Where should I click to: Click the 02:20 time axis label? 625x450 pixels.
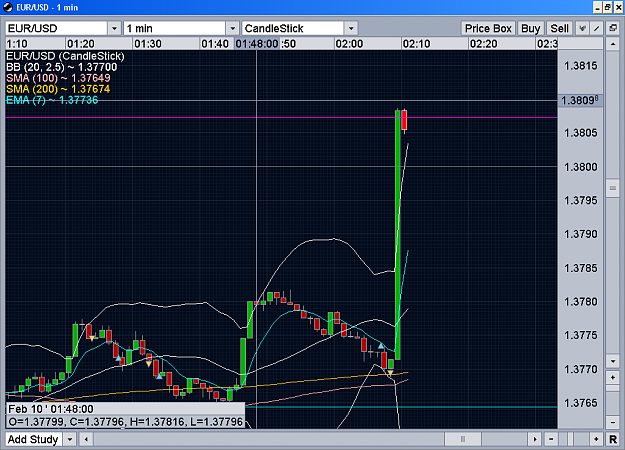point(483,43)
